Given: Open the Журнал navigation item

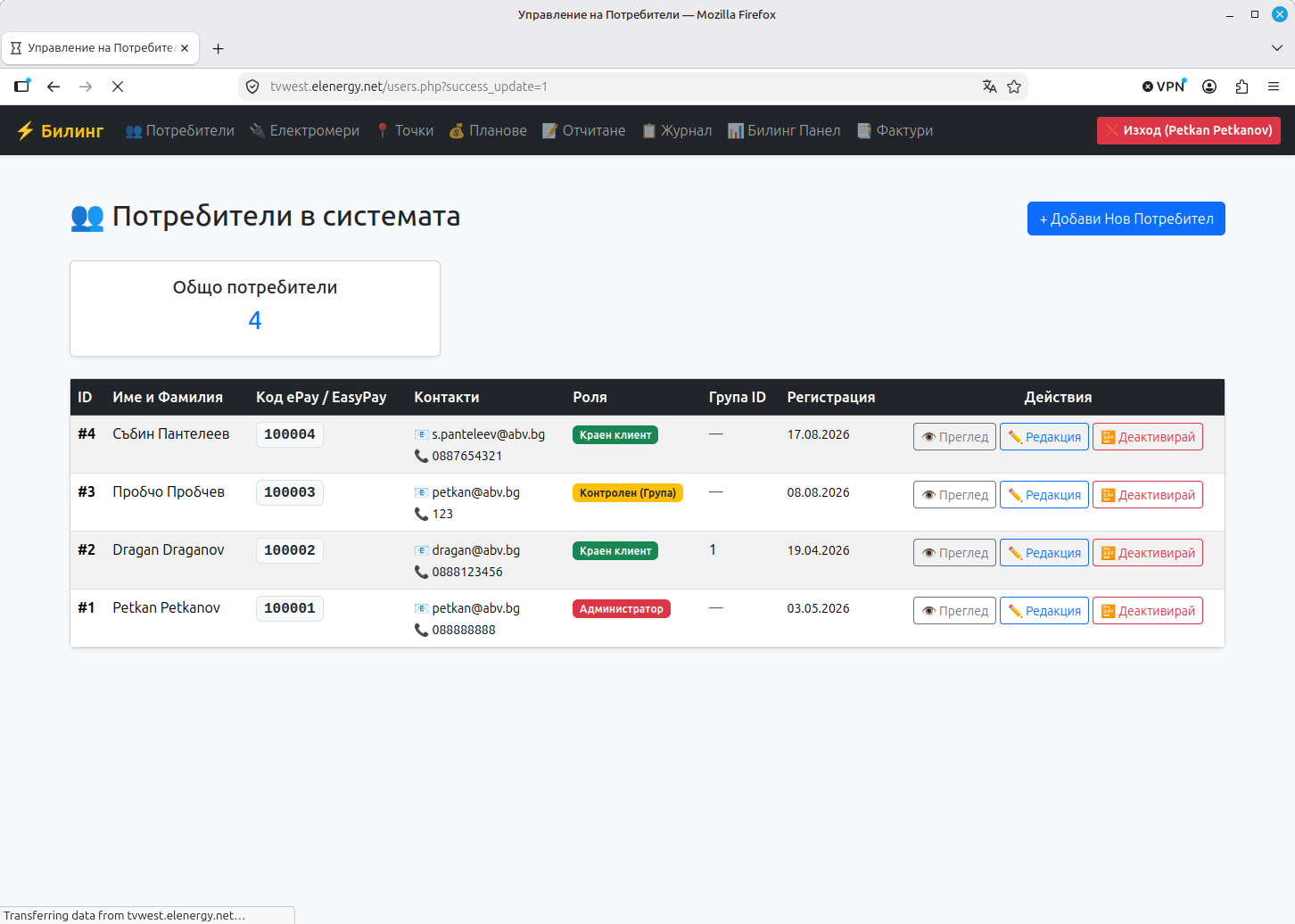Looking at the screenshot, I should [676, 130].
